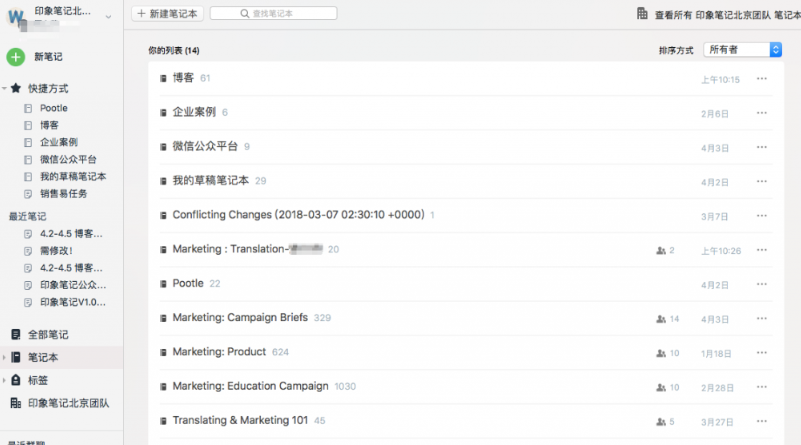The width and height of the screenshot is (801, 445).
Task: Open more options for 企业案例 notebook
Action: click(762, 113)
